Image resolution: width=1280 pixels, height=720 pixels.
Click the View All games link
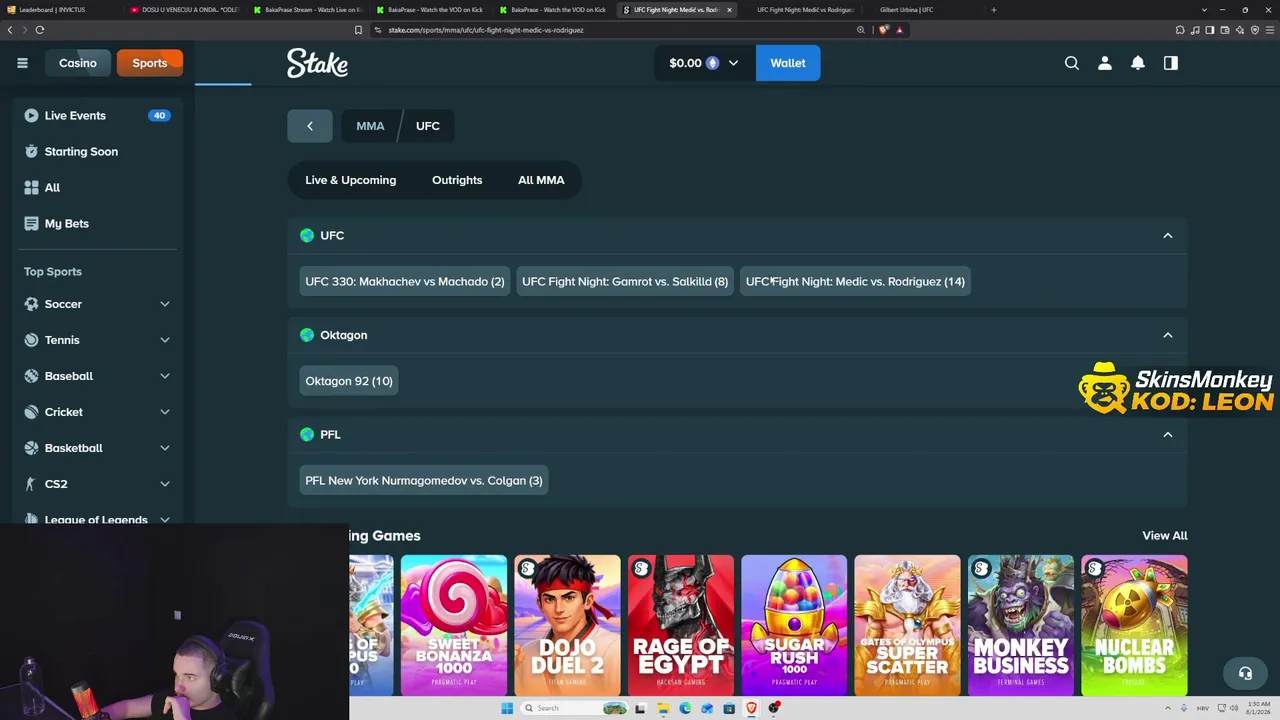1165,536
